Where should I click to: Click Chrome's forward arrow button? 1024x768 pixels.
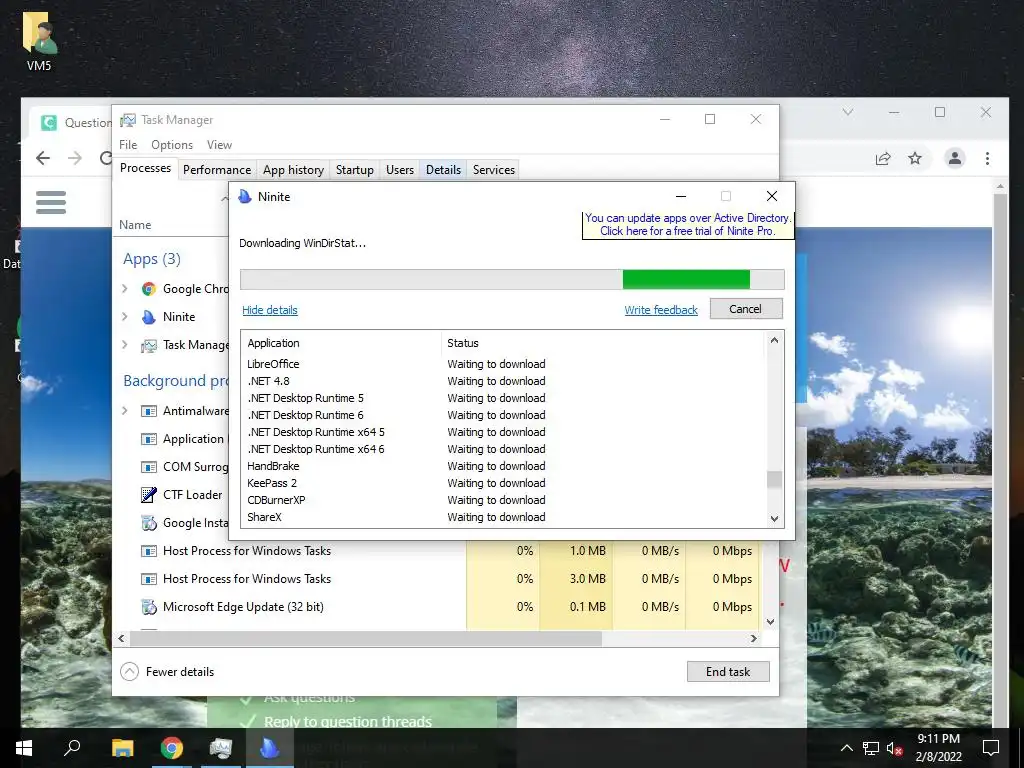pos(75,158)
